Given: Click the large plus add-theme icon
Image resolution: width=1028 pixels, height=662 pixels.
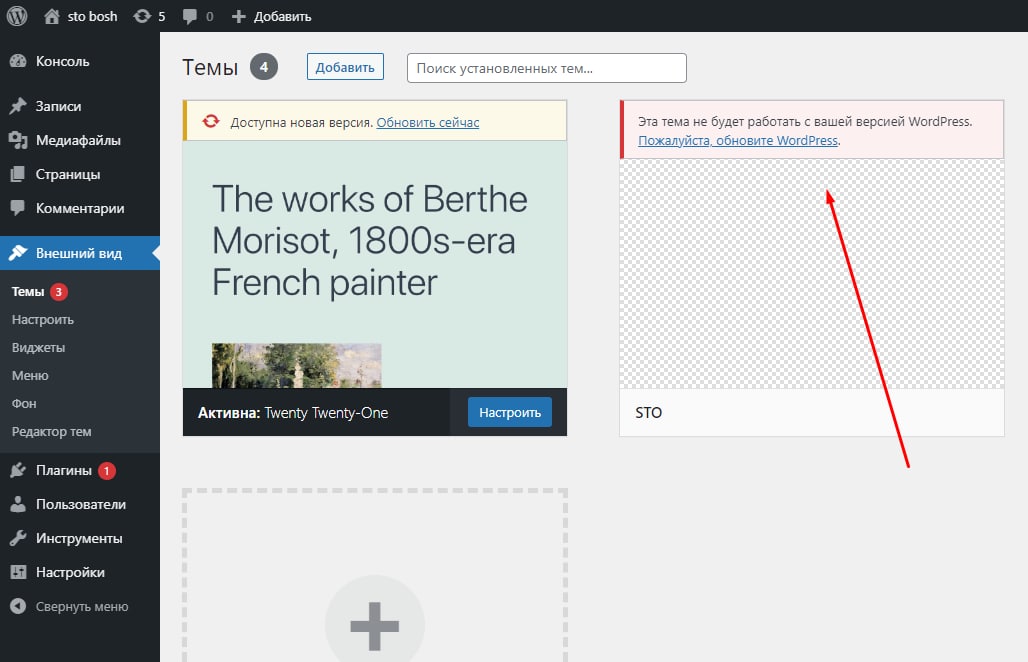Looking at the screenshot, I should [374, 627].
